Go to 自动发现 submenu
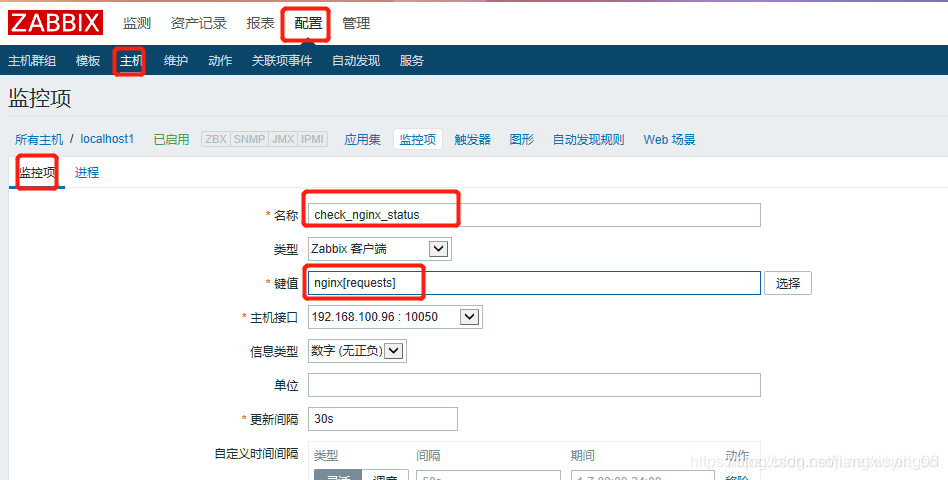Viewport: 948px width, 480px height. [x=356, y=60]
